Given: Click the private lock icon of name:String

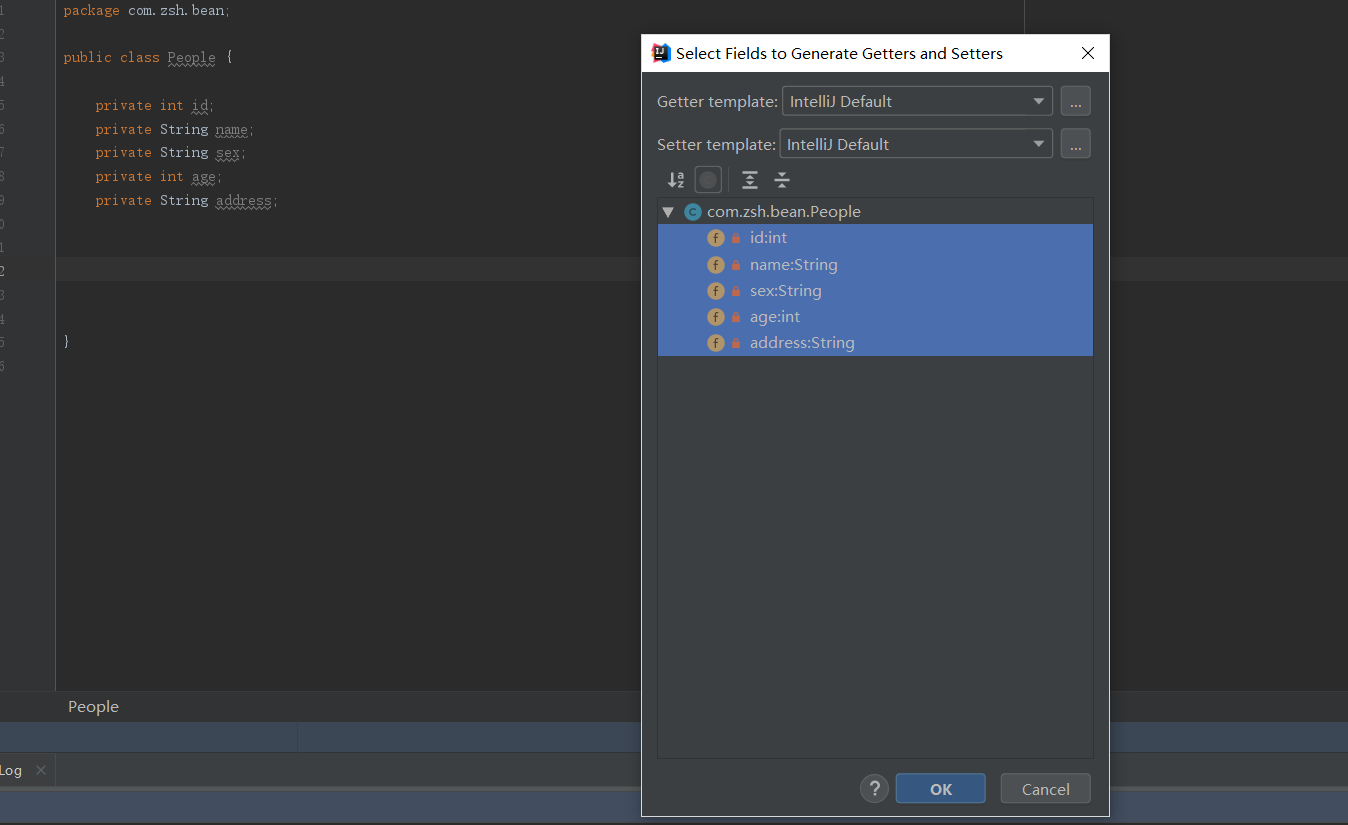Looking at the screenshot, I should pos(736,265).
